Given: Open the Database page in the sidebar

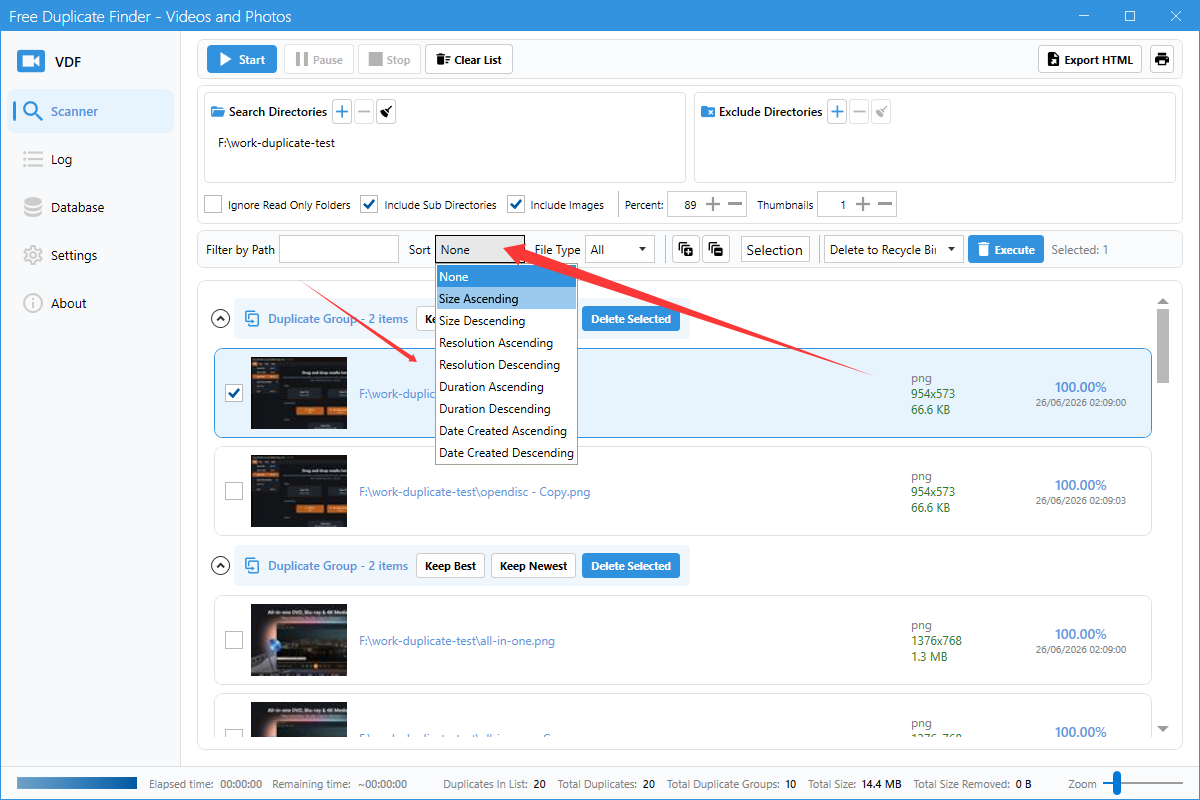Looking at the screenshot, I should point(92,207).
